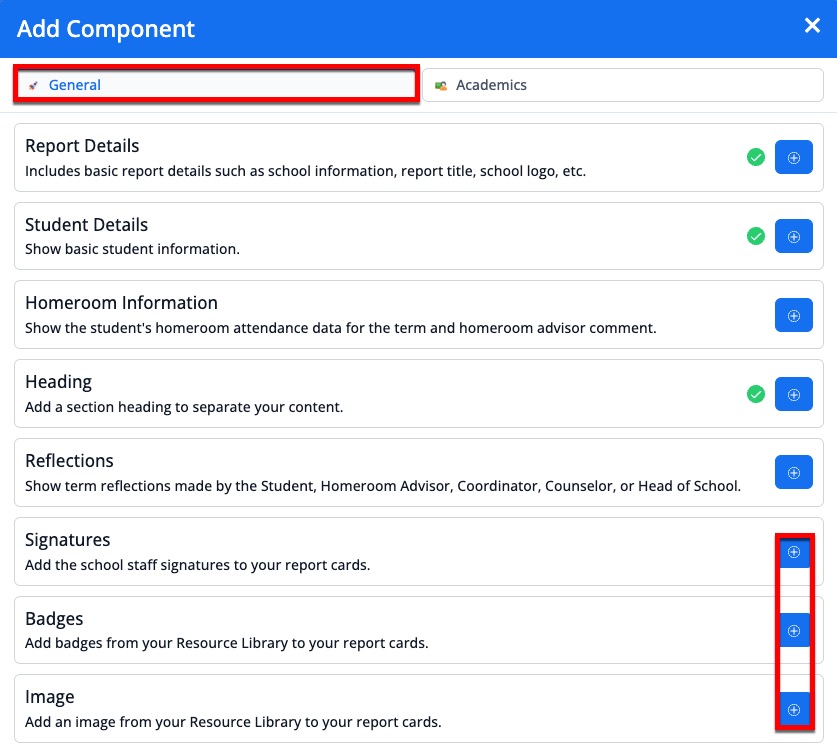Click the plus icon for Badges

(793, 630)
